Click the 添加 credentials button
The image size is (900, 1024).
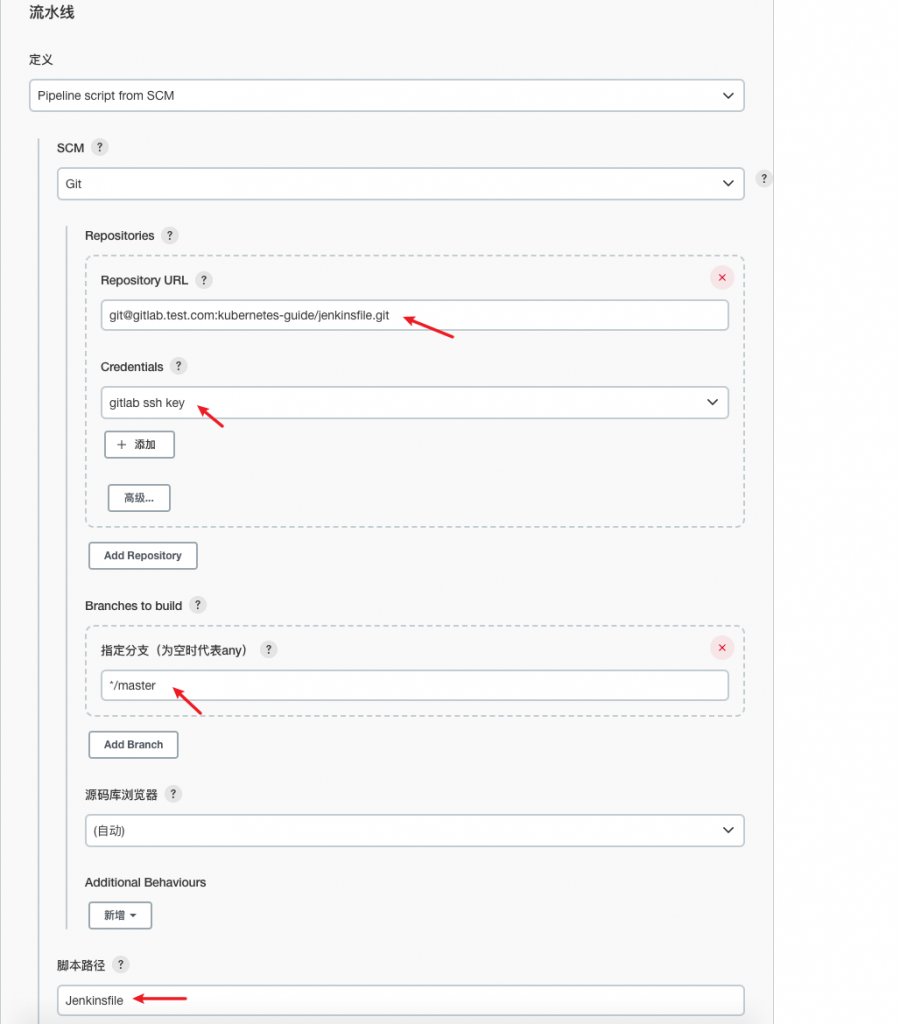(x=140, y=445)
